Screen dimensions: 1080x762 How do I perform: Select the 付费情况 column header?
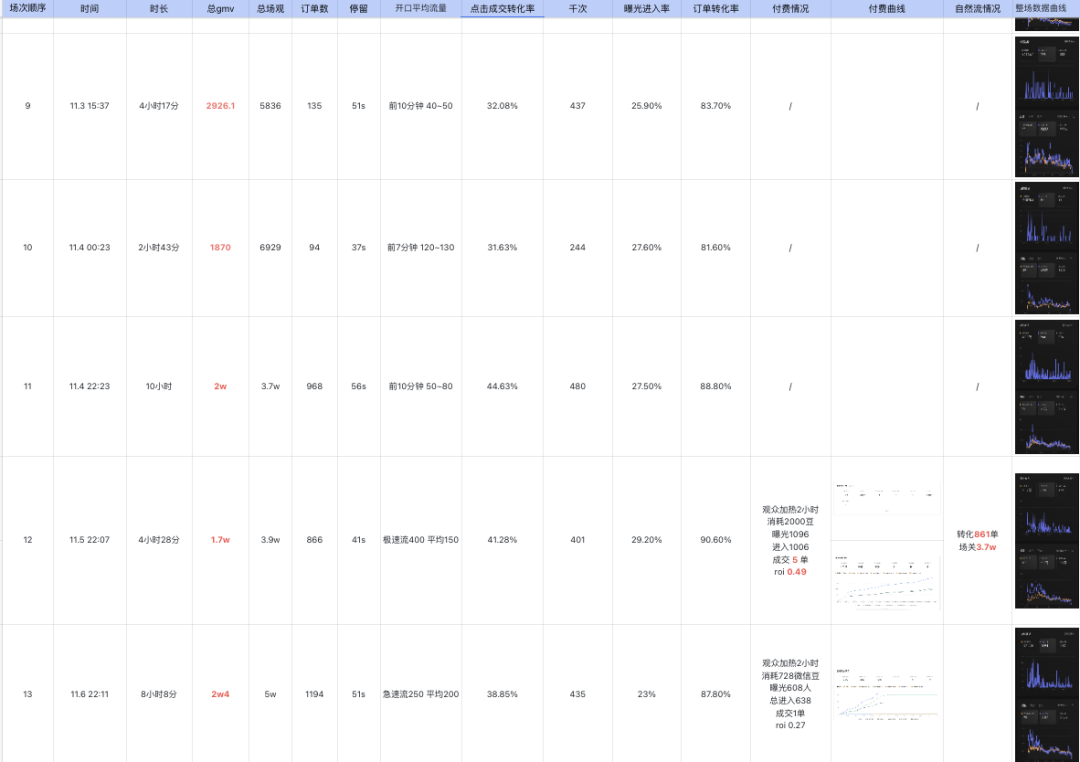click(791, 9)
